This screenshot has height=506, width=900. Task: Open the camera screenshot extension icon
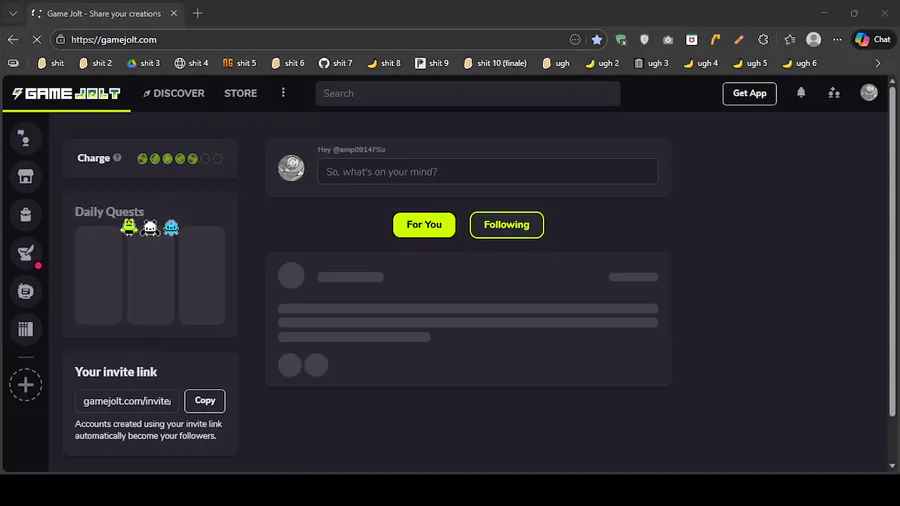pos(668,40)
